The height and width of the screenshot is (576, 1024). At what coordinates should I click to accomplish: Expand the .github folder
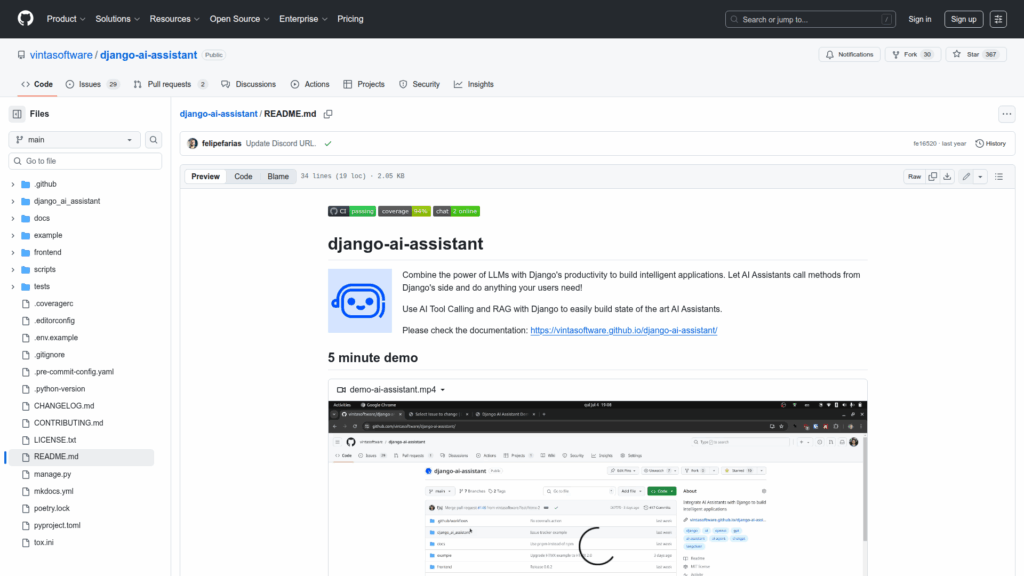(x=13, y=184)
